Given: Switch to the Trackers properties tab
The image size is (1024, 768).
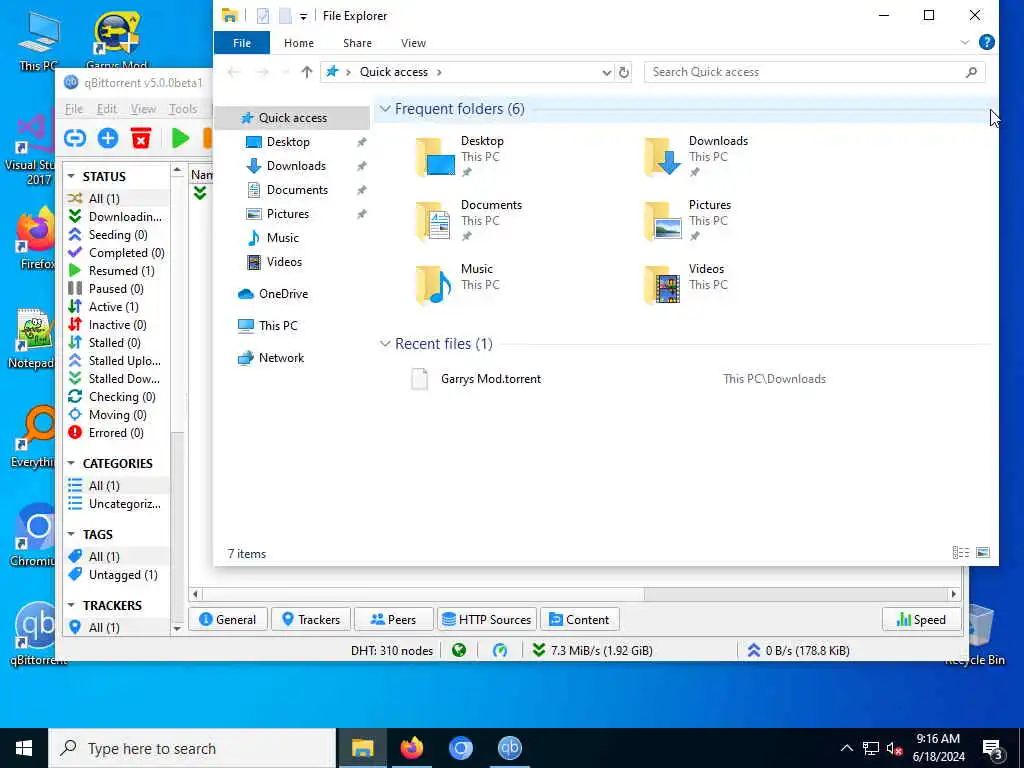Looking at the screenshot, I should click(311, 619).
